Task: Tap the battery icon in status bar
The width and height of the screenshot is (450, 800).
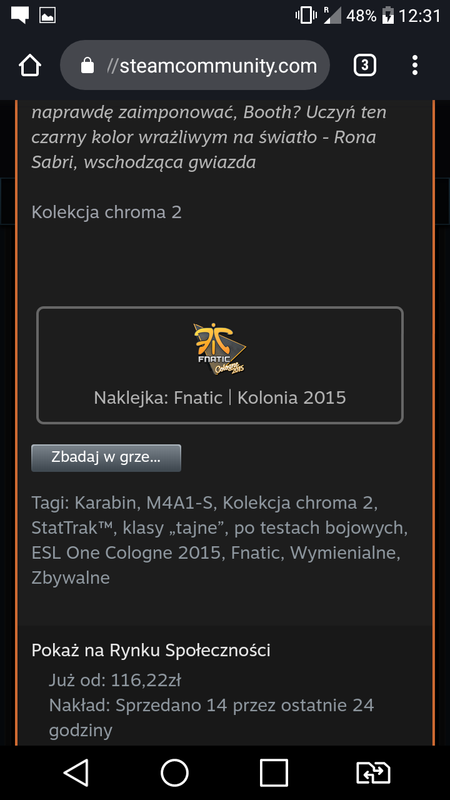Action: pyautogui.click(x=388, y=15)
